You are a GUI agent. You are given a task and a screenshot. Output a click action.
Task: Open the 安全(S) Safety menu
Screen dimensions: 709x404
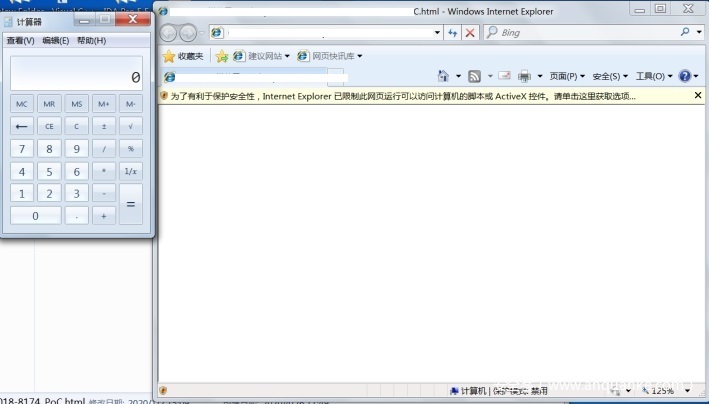point(610,76)
